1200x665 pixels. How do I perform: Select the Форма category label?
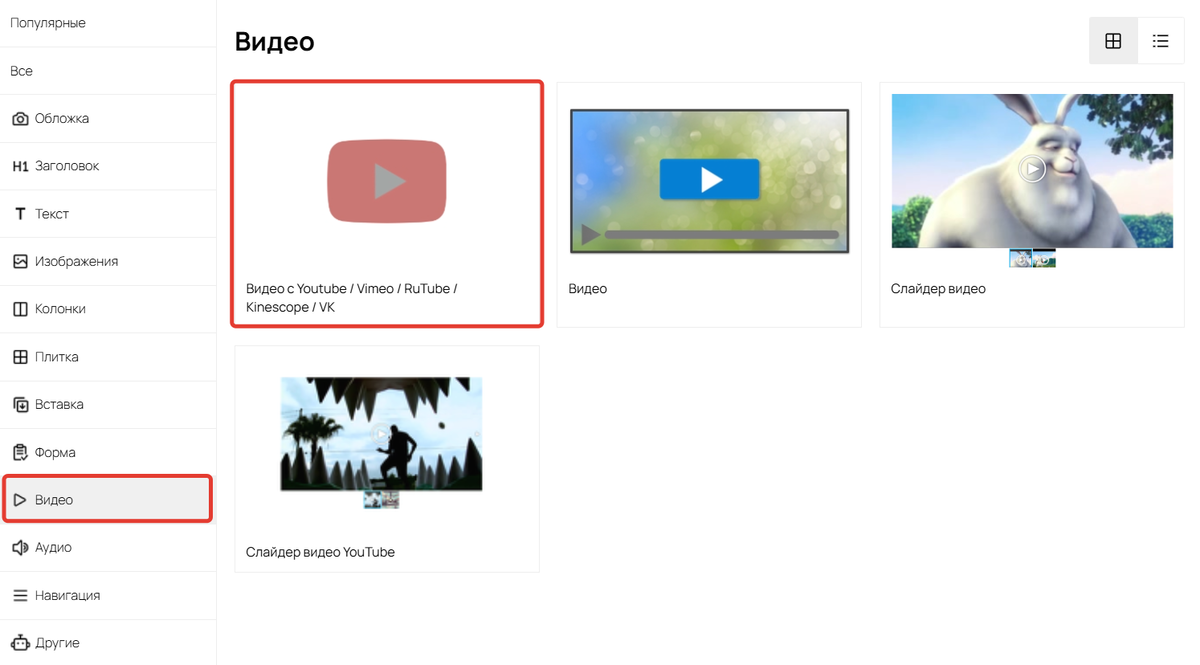tap(56, 452)
